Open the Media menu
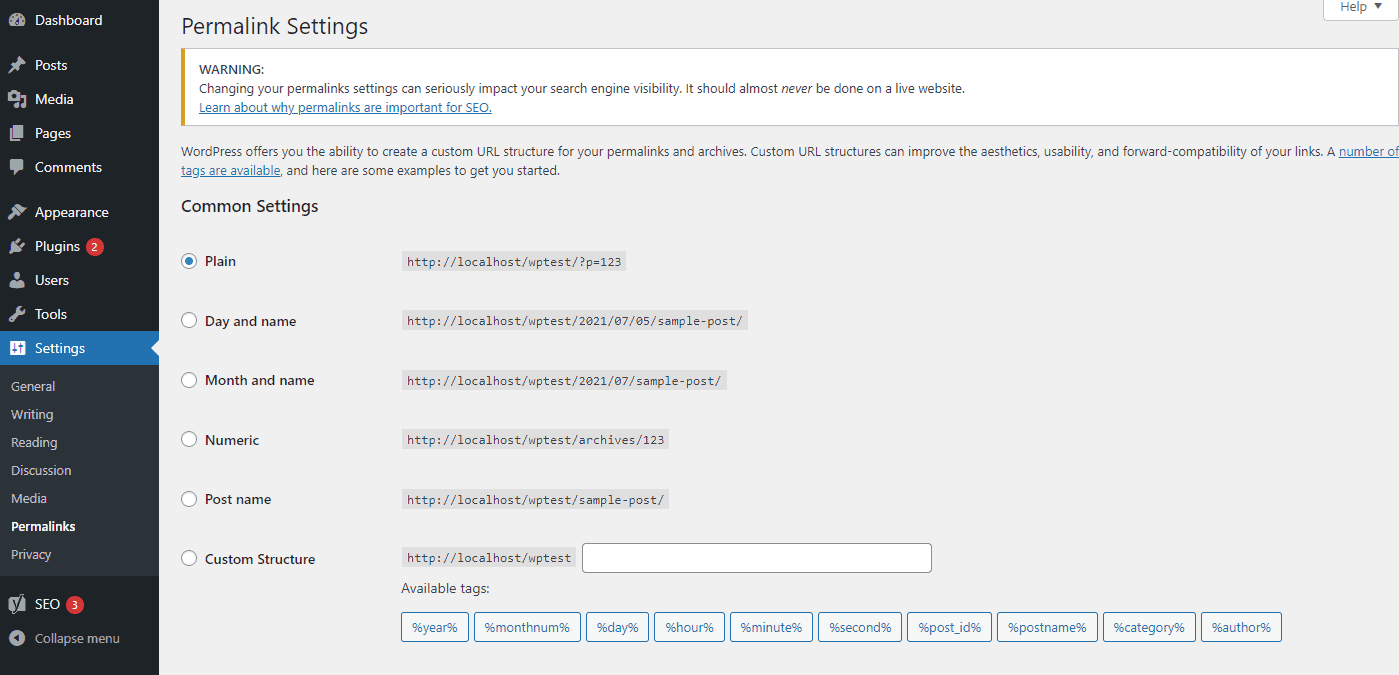1399x675 pixels. [79, 99]
